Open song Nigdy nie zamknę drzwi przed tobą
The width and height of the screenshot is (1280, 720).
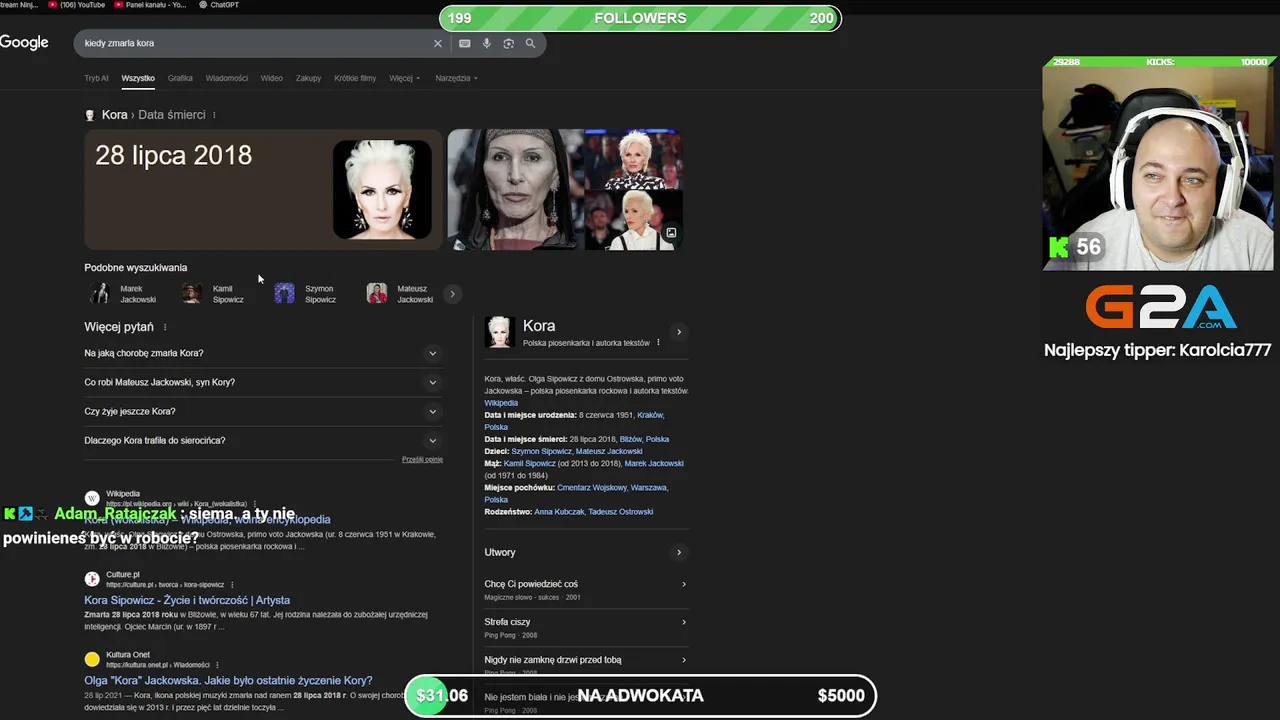(x=586, y=664)
